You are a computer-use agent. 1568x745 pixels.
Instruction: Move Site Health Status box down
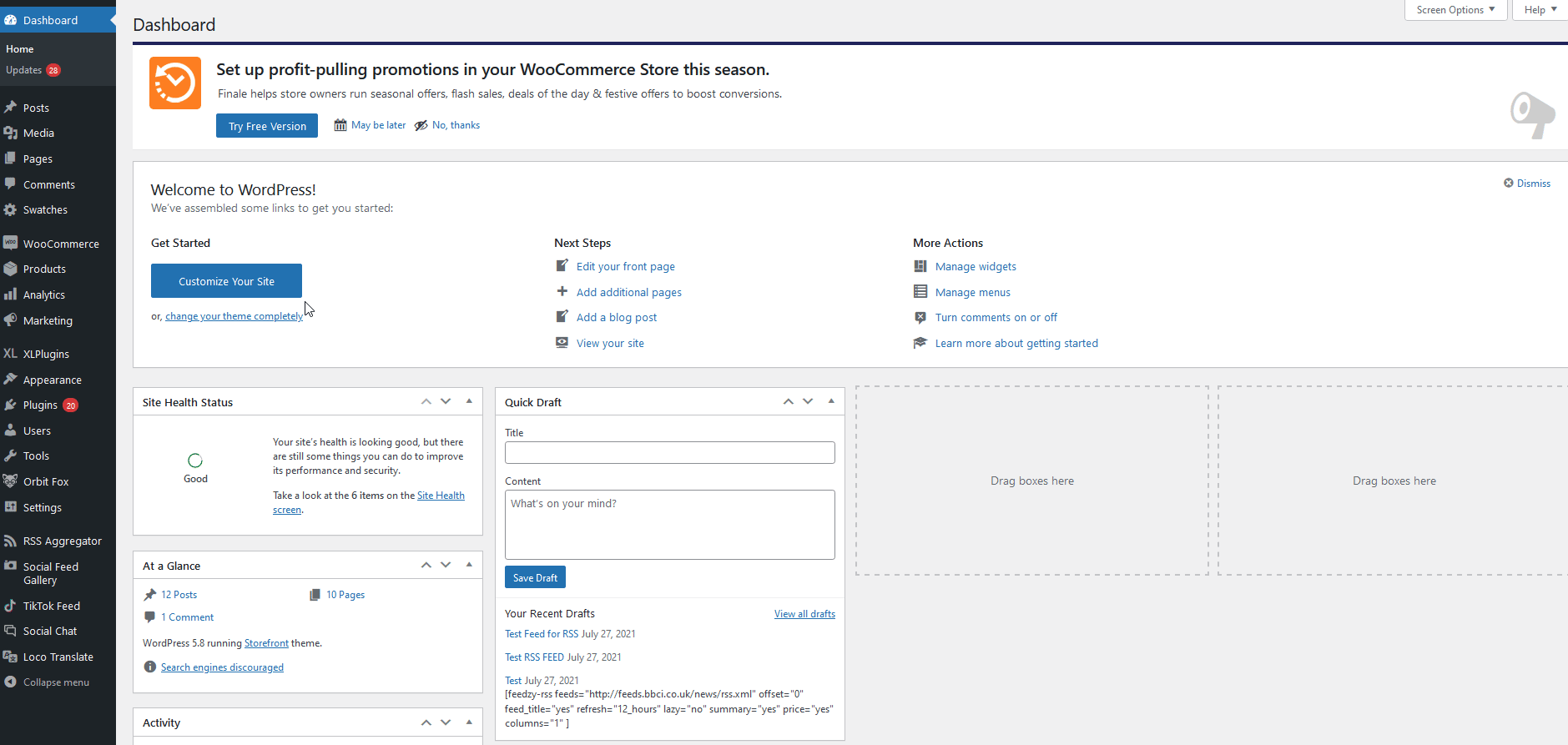tap(446, 401)
